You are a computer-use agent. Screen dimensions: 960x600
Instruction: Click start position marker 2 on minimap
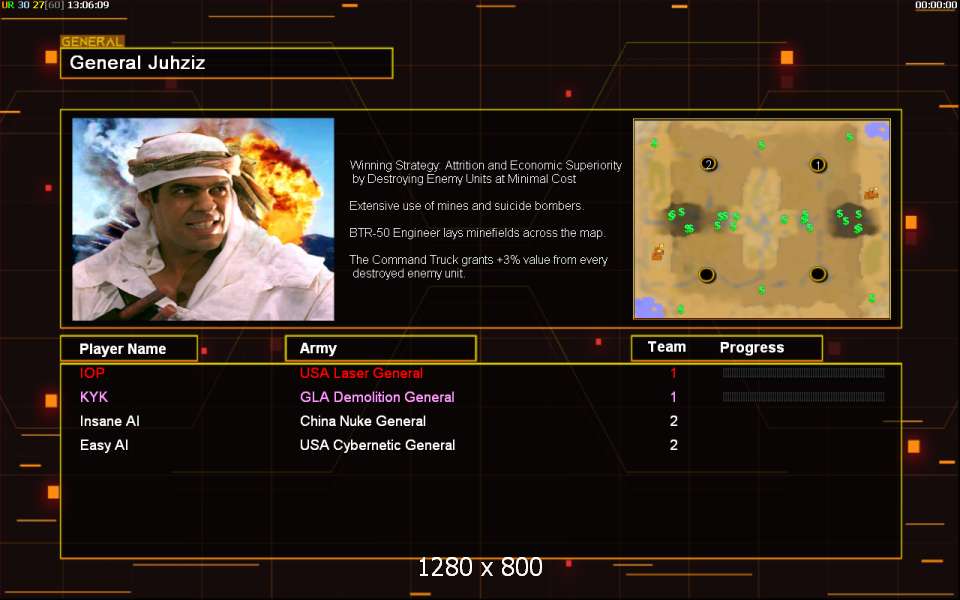click(708, 164)
